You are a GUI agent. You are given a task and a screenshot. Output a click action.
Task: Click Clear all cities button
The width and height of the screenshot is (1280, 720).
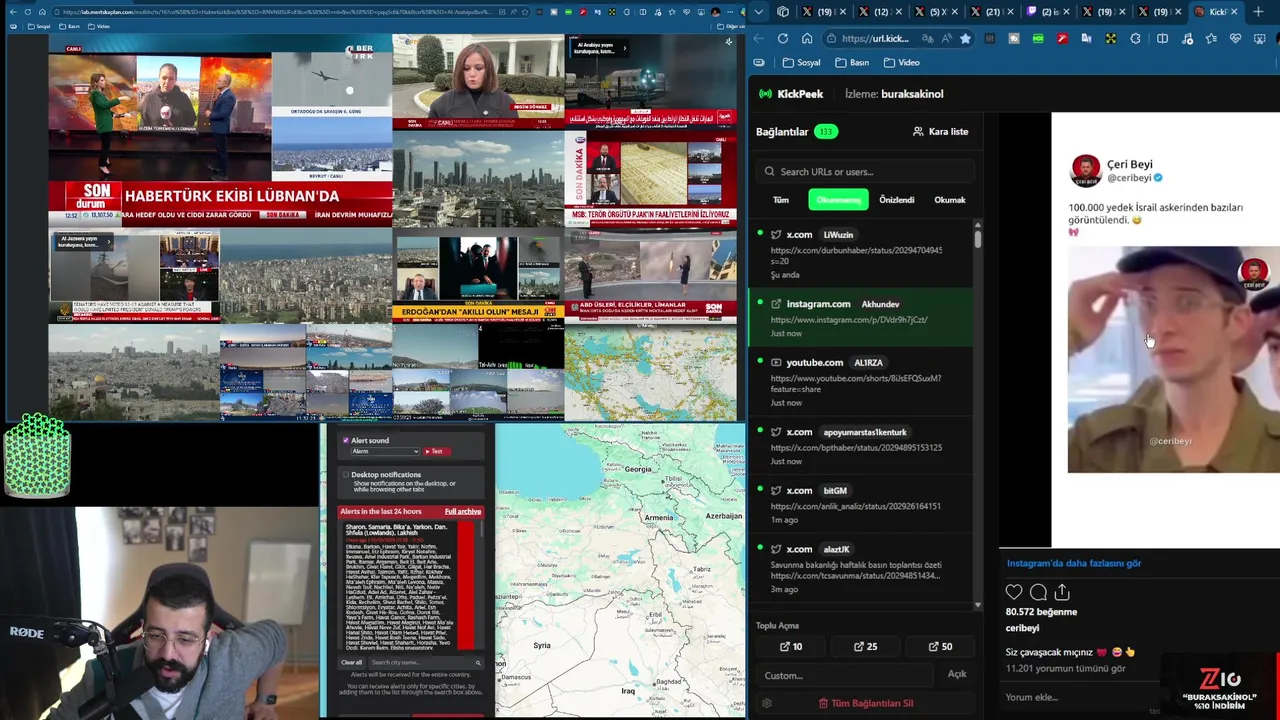[x=351, y=662]
